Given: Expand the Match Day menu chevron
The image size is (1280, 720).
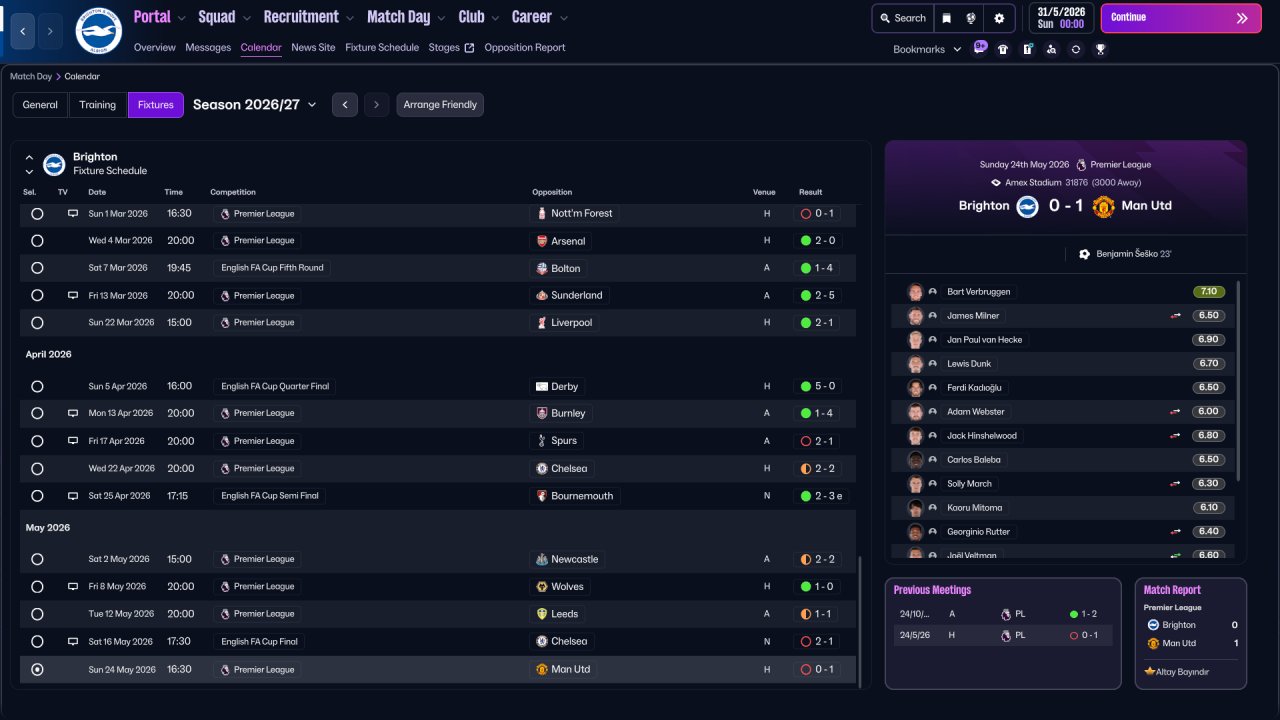Looking at the screenshot, I should [x=441, y=18].
